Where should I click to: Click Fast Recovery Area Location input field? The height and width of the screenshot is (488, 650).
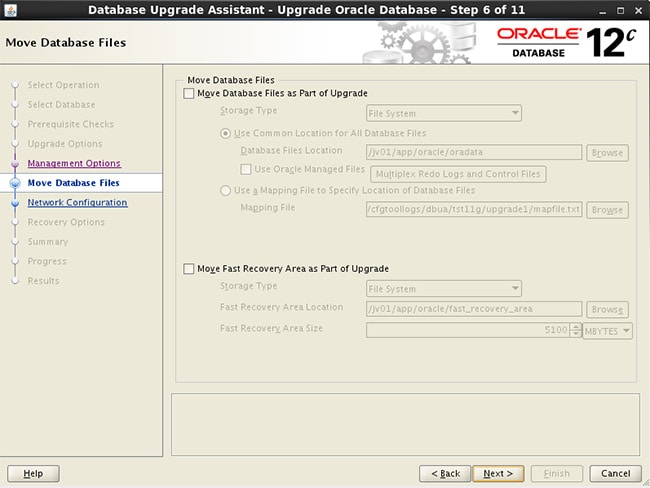(474, 309)
